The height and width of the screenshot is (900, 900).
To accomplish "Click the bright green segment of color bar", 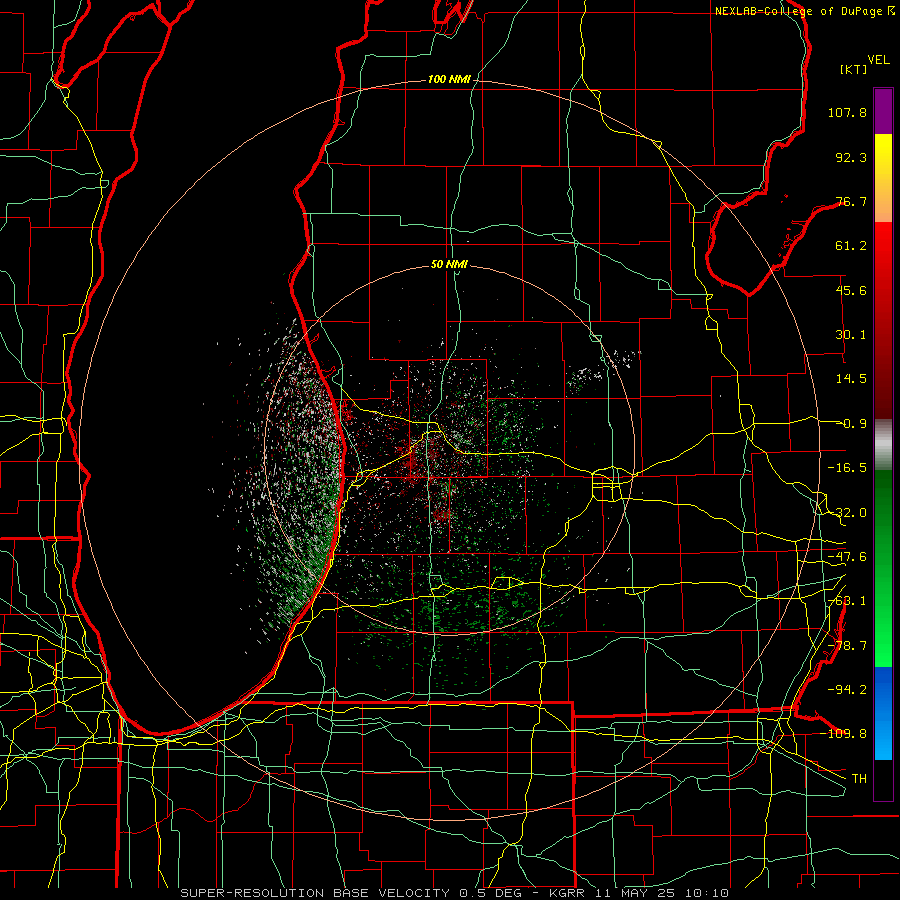I will click(883, 568).
